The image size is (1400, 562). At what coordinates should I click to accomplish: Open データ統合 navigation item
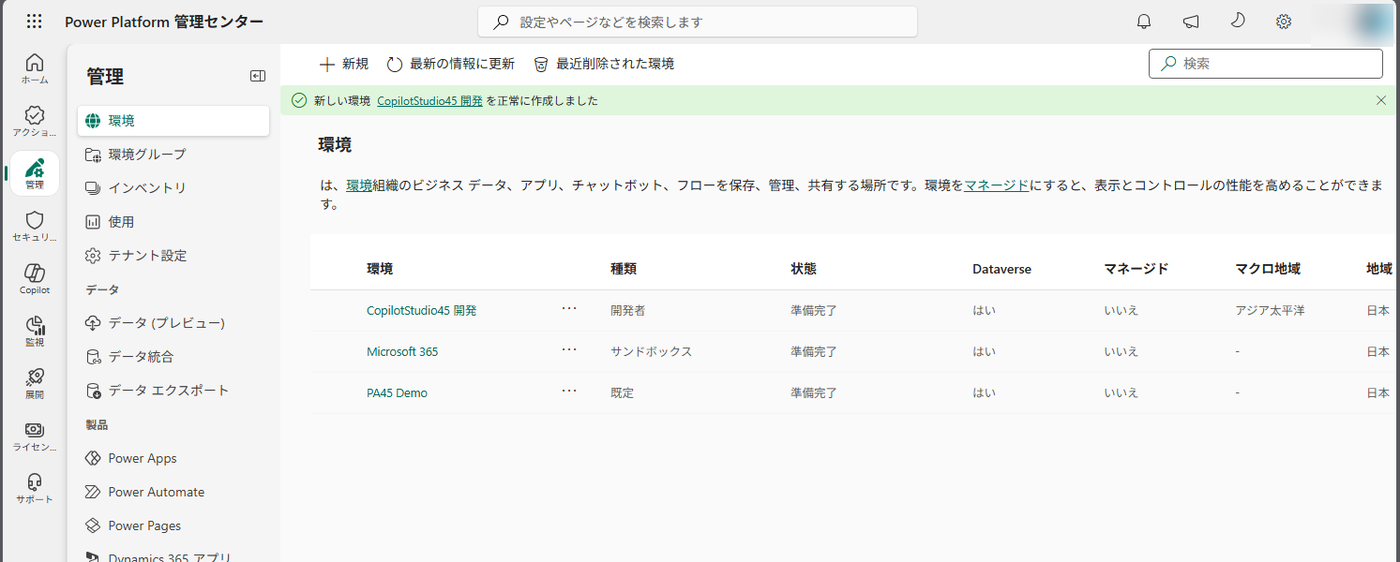click(x=173, y=356)
